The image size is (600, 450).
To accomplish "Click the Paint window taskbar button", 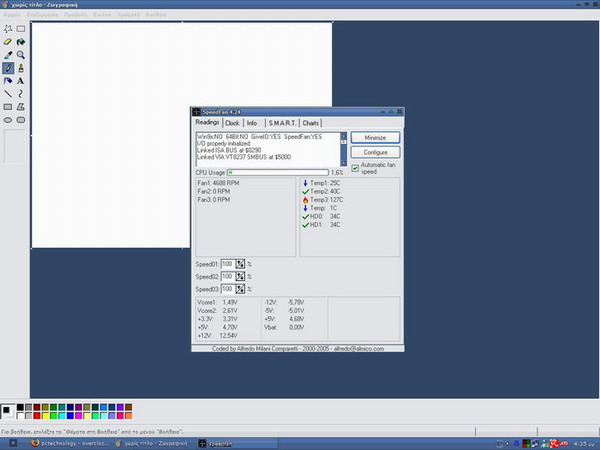I will pyautogui.click(x=154, y=443).
